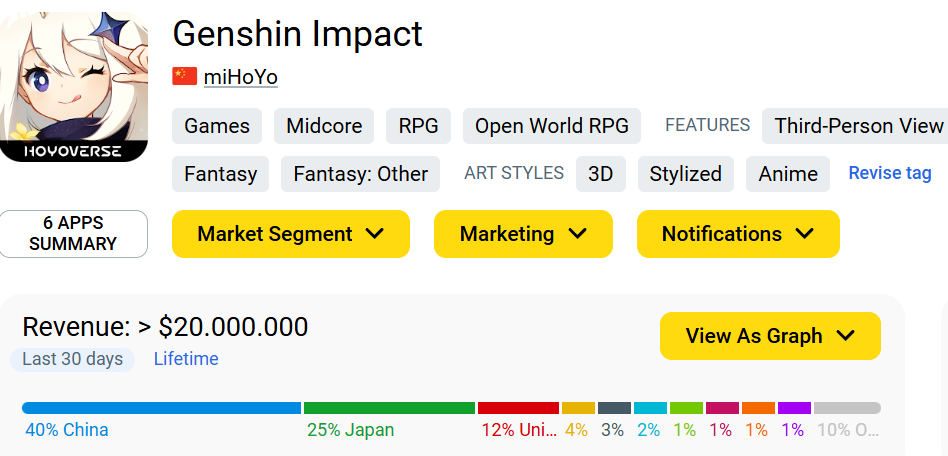This screenshot has width=948, height=456.
Task: Click the China flag icon next to miHoYo
Action: (x=184, y=76)
